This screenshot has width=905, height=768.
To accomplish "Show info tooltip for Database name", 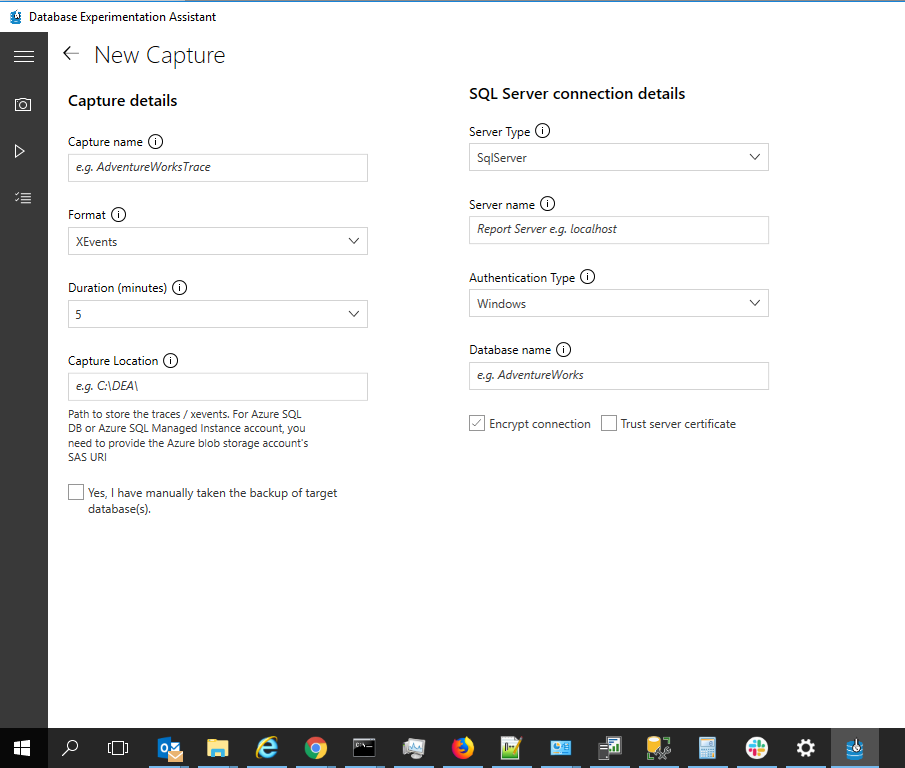I will click(563, 350).
